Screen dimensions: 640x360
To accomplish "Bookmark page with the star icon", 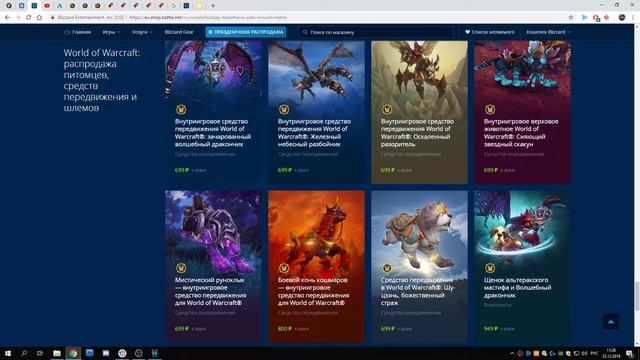I will [571, 18].
